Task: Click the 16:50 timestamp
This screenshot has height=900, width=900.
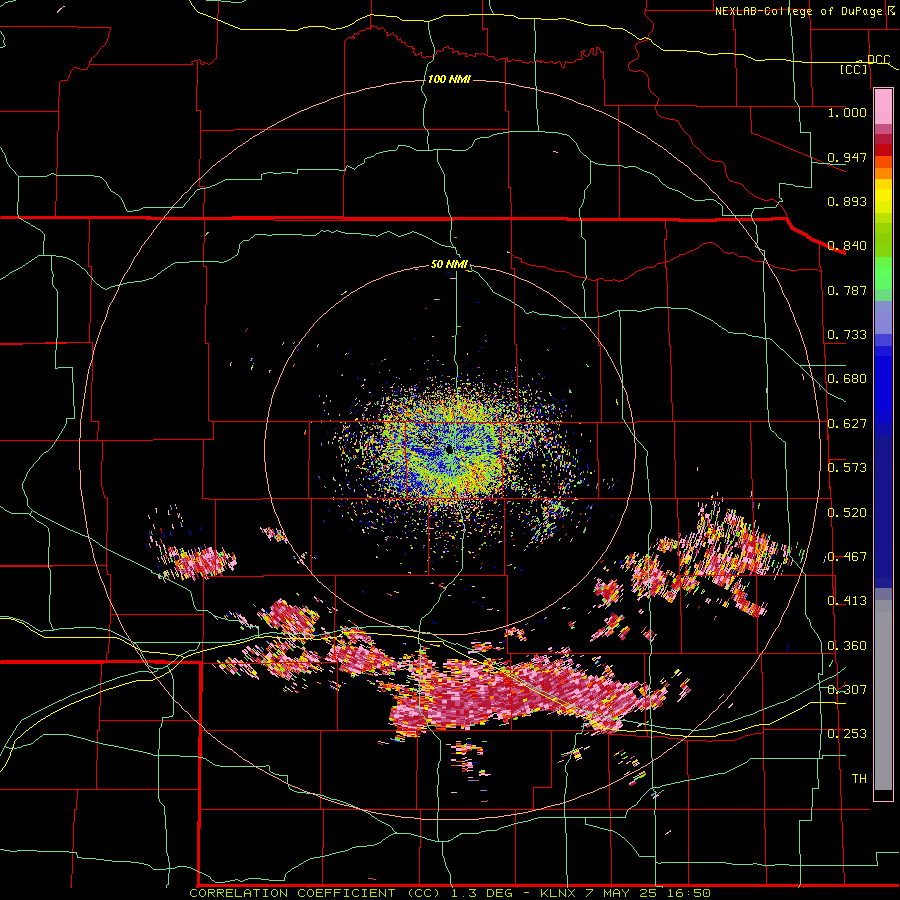Action: click(689, 893)
